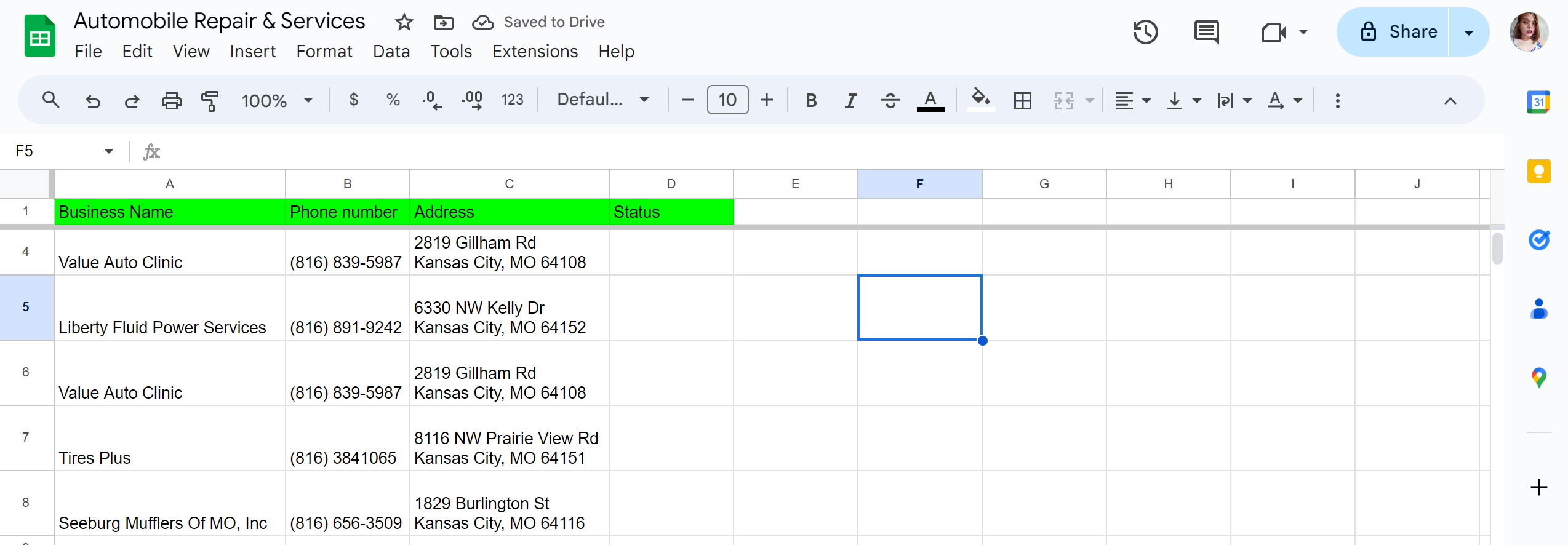Open the fill color picker
Screen dimensions: 1568x545
[x=981, y=100]
